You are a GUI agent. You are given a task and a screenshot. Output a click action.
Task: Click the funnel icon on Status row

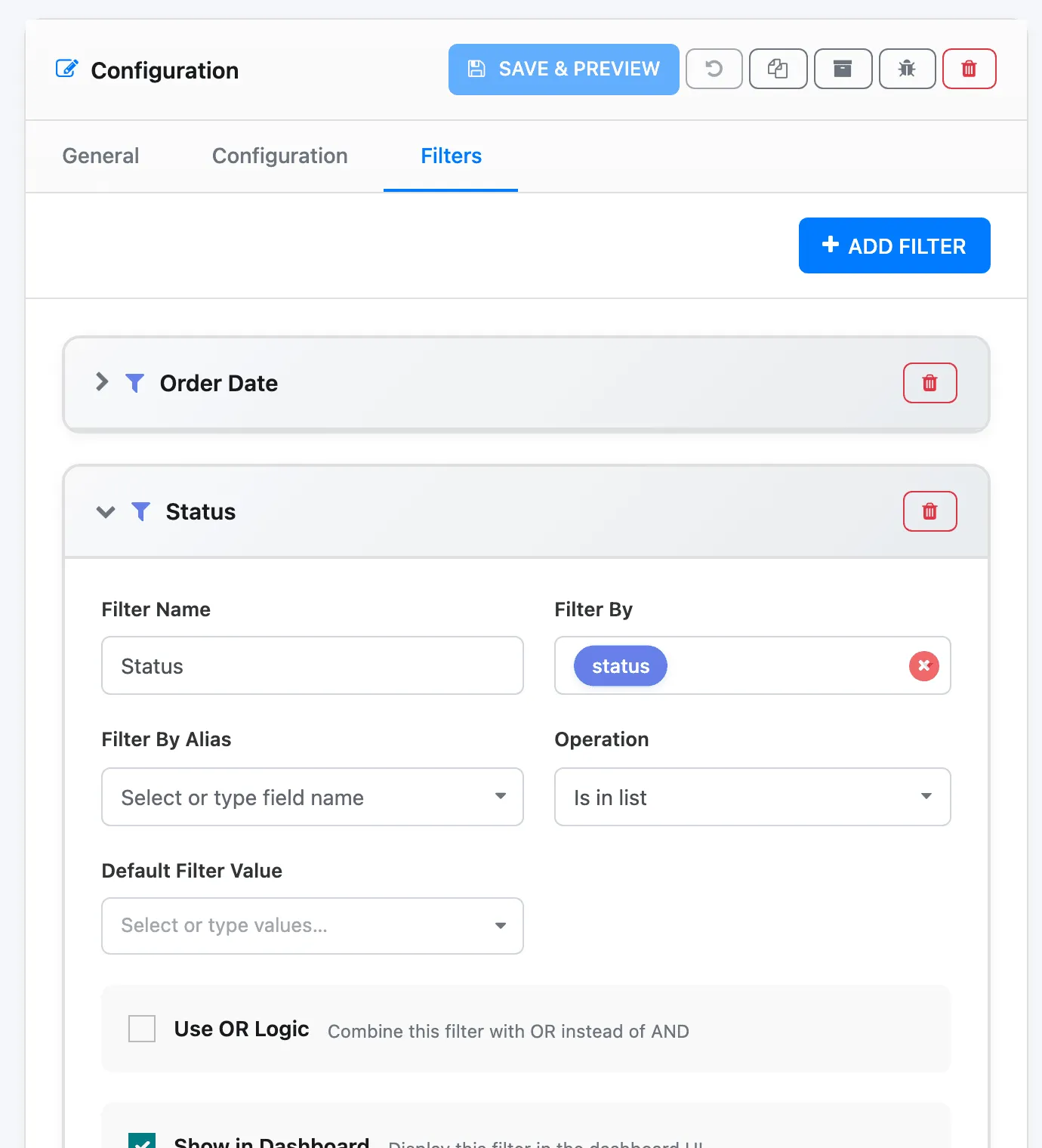(x=140, y=511)
